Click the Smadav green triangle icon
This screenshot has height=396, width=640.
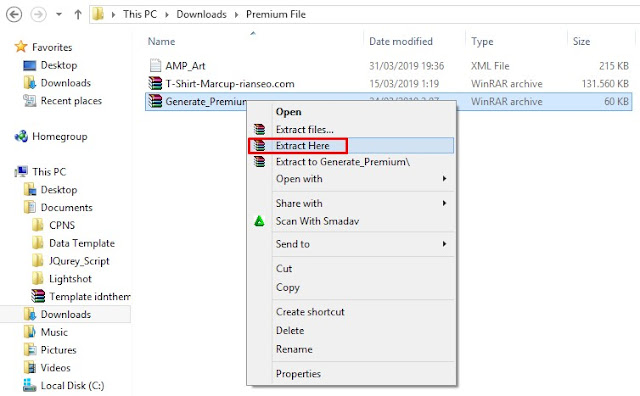click(259, 221)
